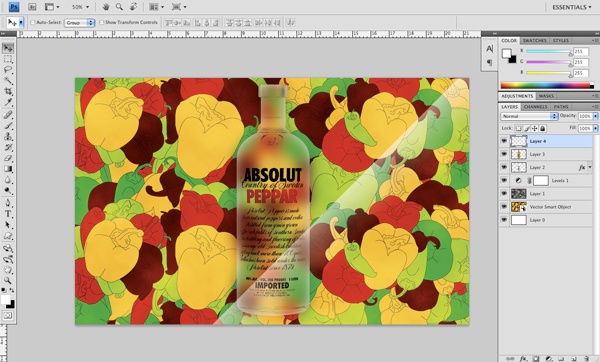Enable Show Transform Controls checkbox
600x362 pixels.
(x=101, y=23)
